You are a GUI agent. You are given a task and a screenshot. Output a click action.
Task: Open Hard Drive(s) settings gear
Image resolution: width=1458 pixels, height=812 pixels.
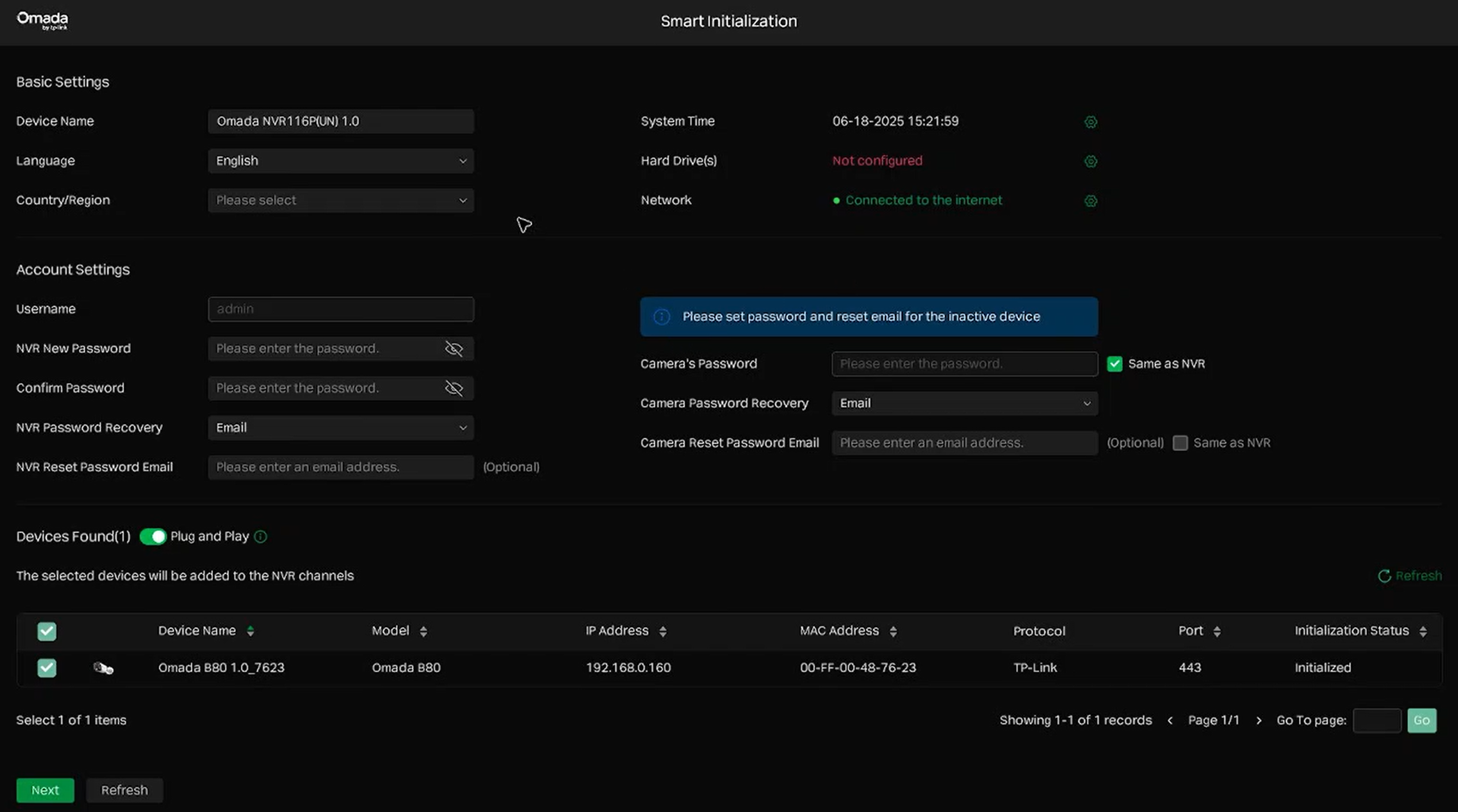(x=1091, y=161)
